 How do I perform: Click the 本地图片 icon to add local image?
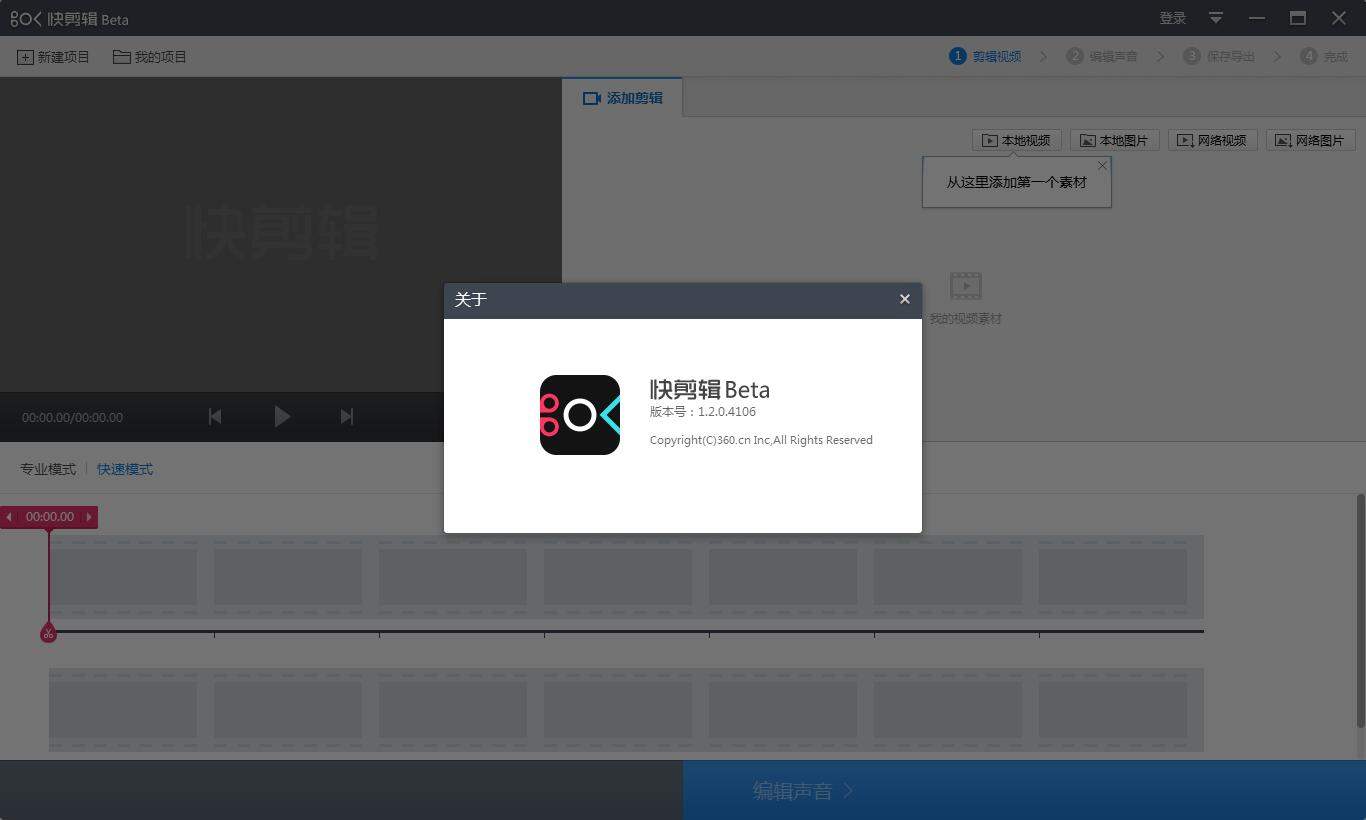pos(1113,140)
